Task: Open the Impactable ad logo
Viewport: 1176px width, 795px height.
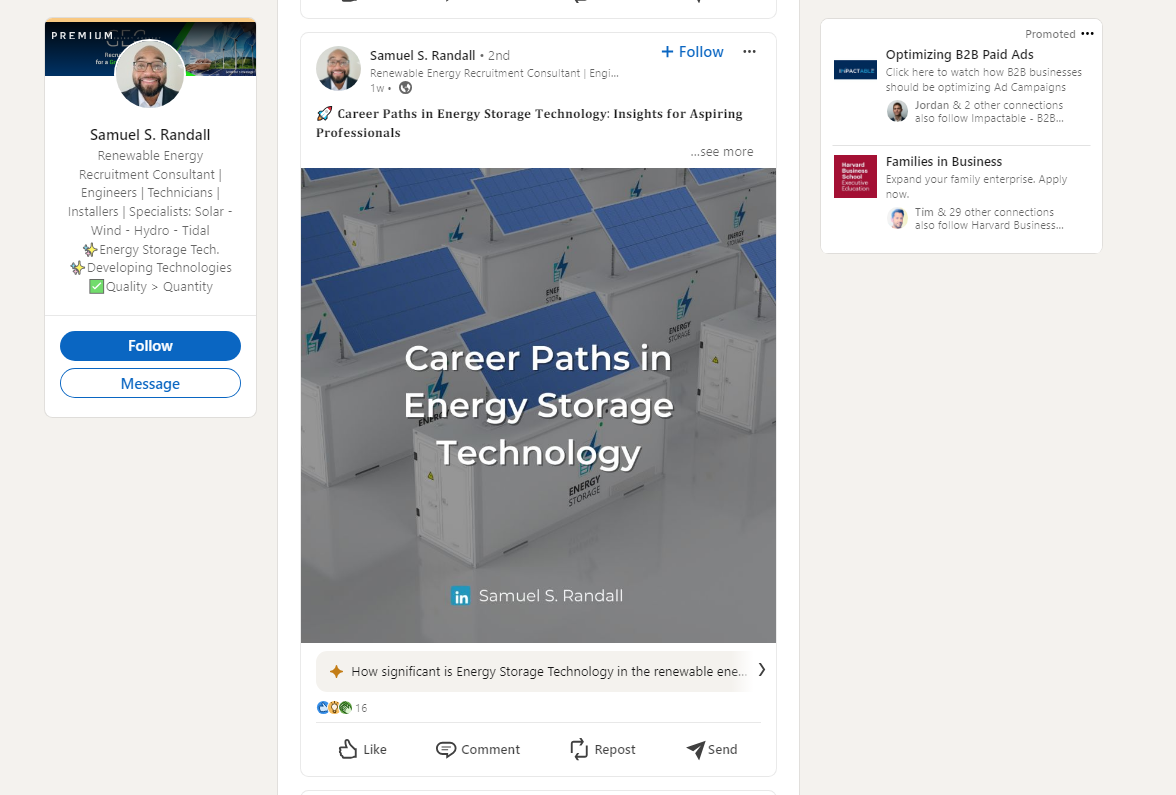Action: click(x=855, y=70)
